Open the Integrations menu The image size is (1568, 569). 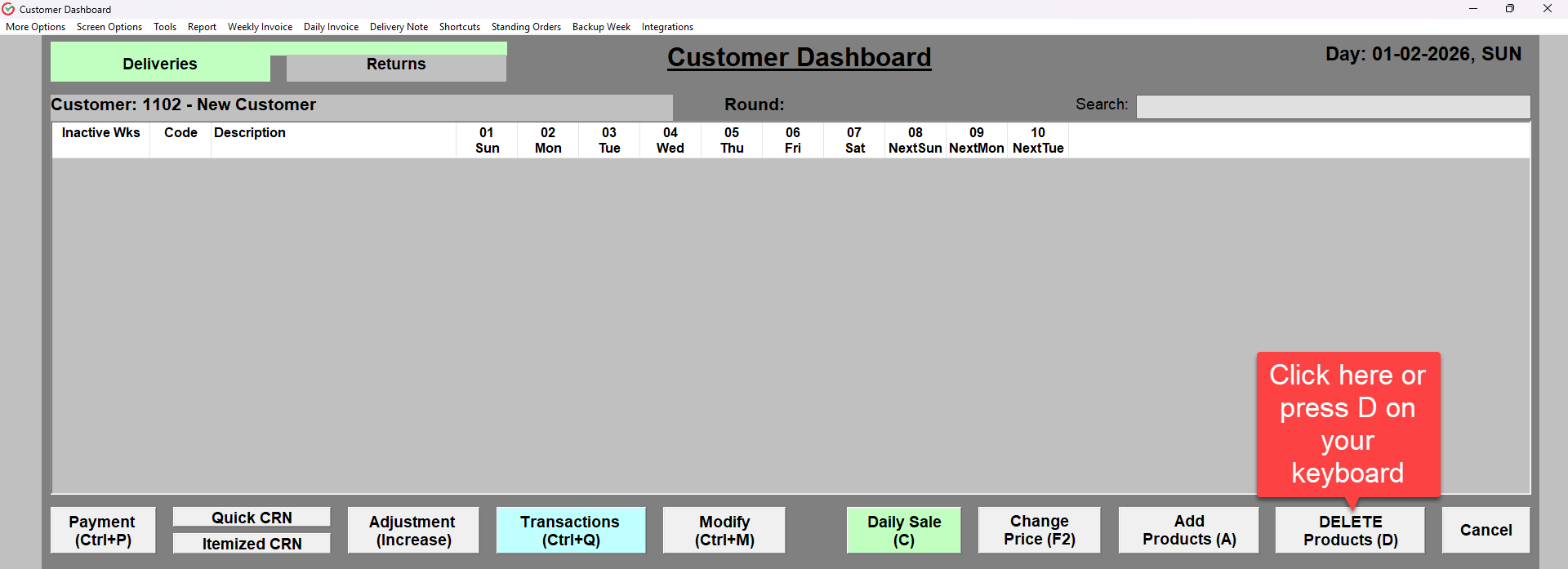coord(667,27)
